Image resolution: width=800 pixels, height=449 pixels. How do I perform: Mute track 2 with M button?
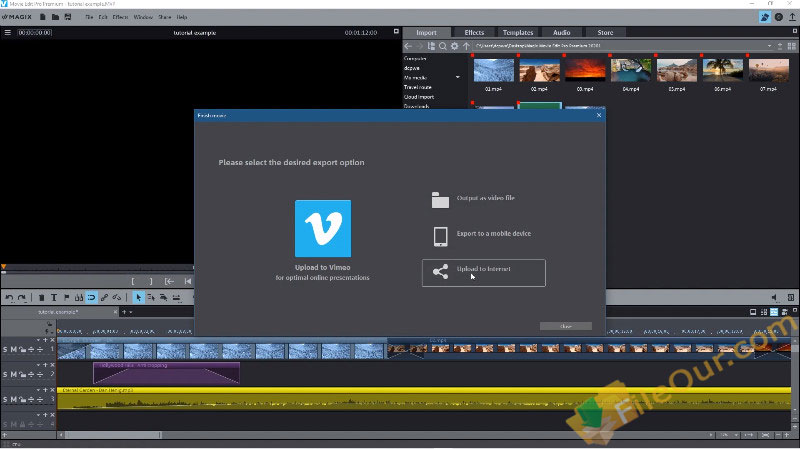pyautogui.click(x=14, y=375)
